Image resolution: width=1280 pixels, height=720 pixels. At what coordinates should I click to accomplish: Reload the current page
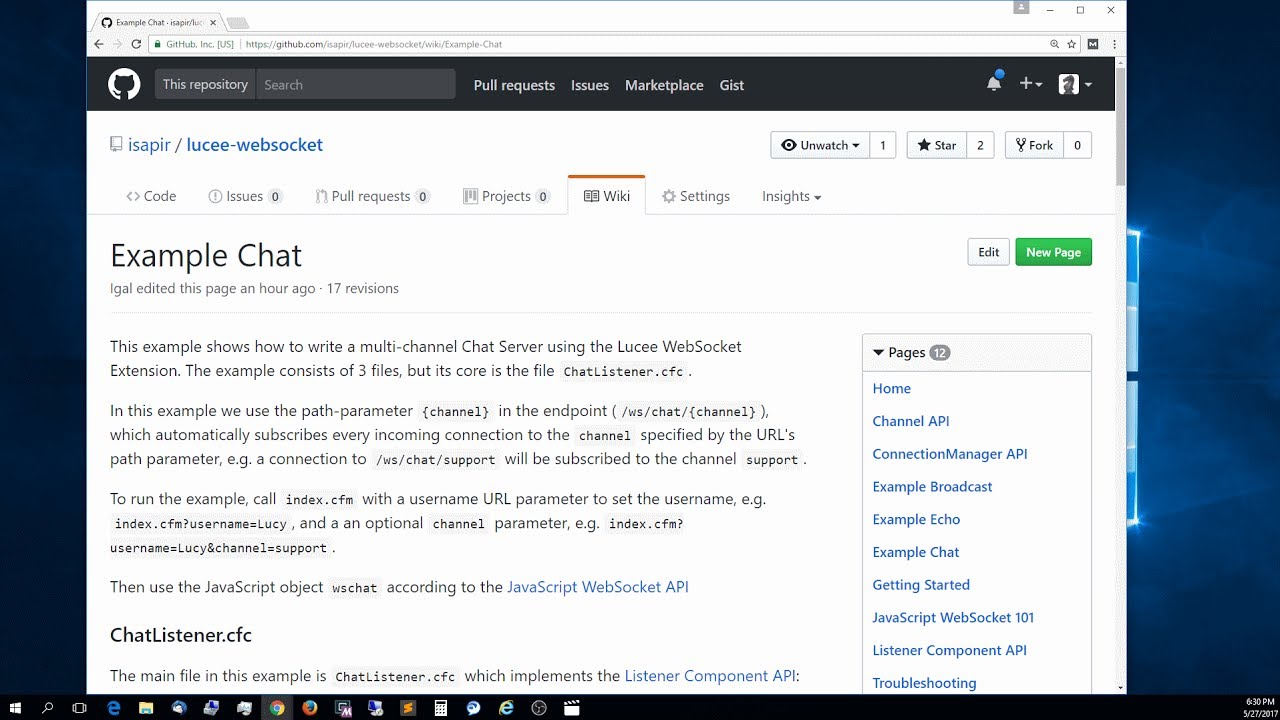pyautogui.click(x=138, y=44)
